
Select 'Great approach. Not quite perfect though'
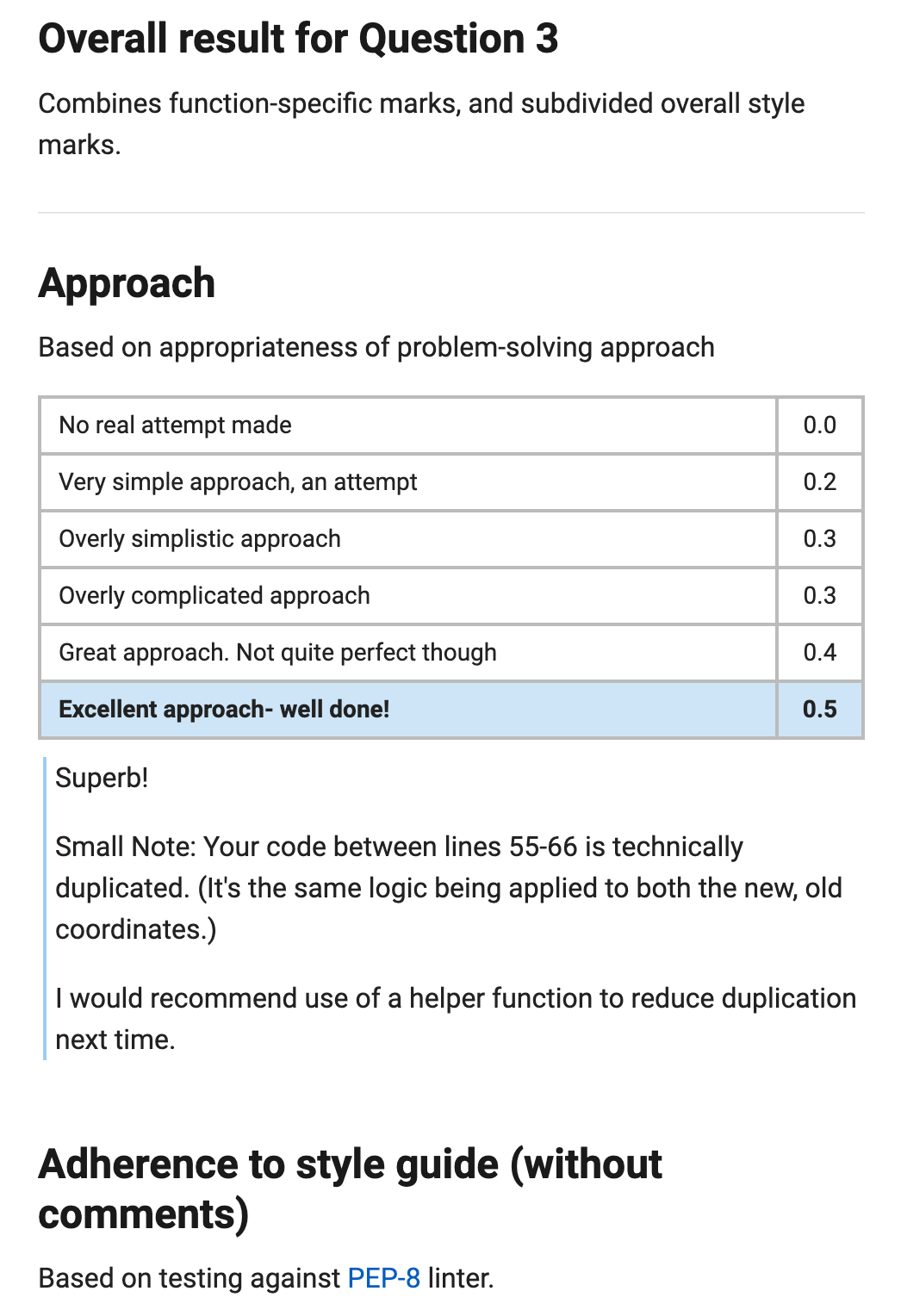pyautogui.click(x=451, y=653)
